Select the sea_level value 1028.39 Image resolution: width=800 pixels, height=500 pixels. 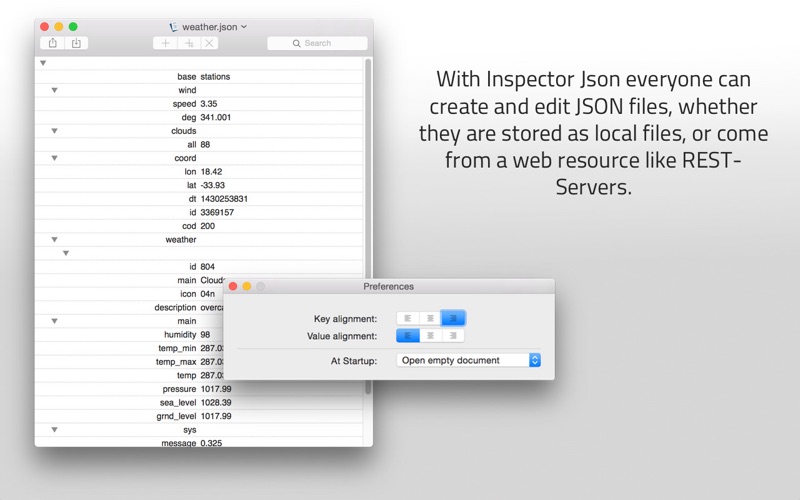[x=216, y=403]
